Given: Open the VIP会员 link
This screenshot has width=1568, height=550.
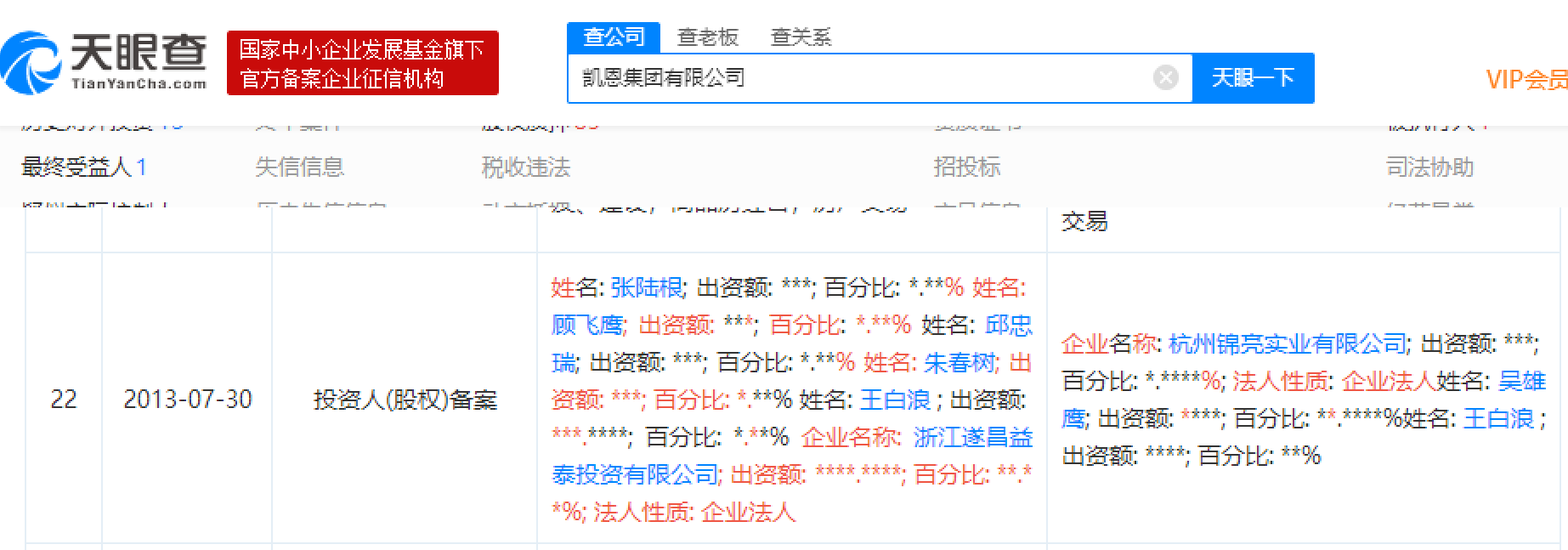Looking at the screenshot, I should tap(1526, 80).
